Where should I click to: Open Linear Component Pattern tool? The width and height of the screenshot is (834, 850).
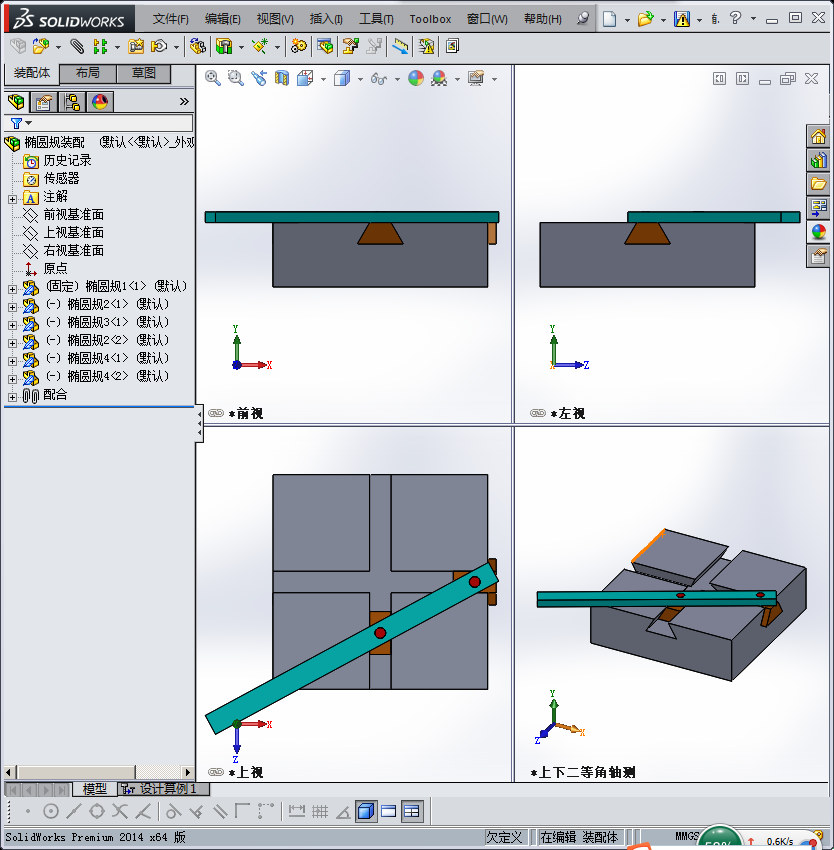[x=100, y=47]
